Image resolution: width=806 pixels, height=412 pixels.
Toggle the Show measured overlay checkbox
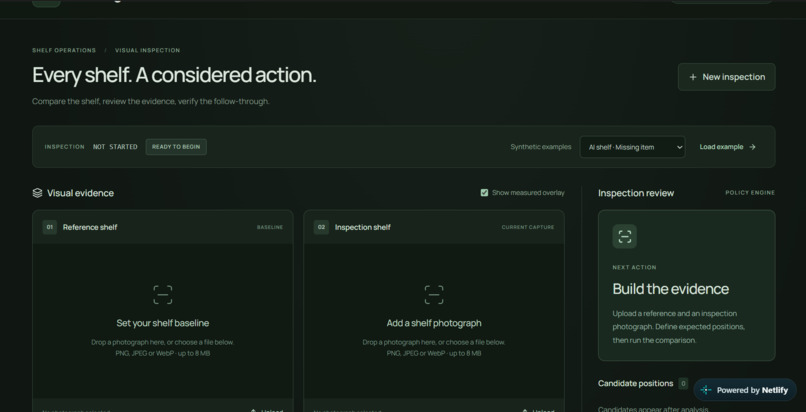484,193
